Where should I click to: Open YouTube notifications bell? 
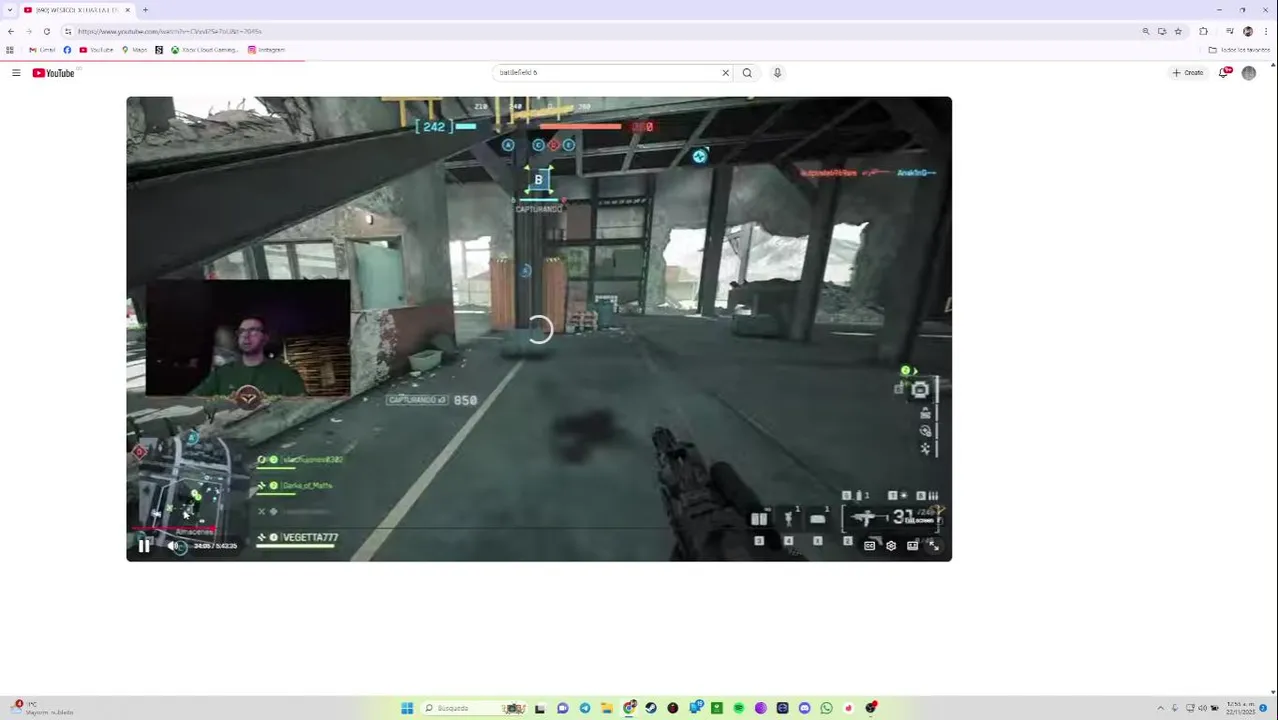[x=1224, y=73]
